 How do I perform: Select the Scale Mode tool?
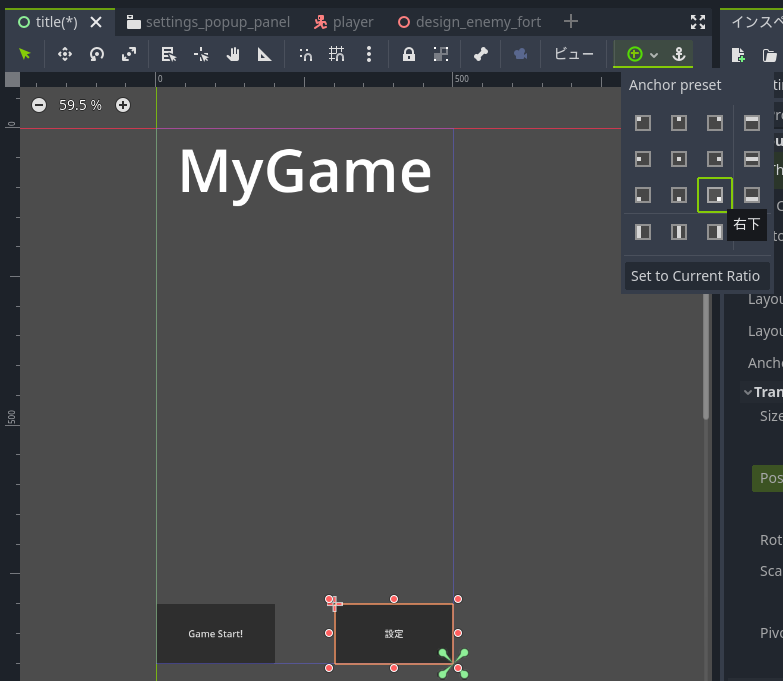tap(129, 54)
